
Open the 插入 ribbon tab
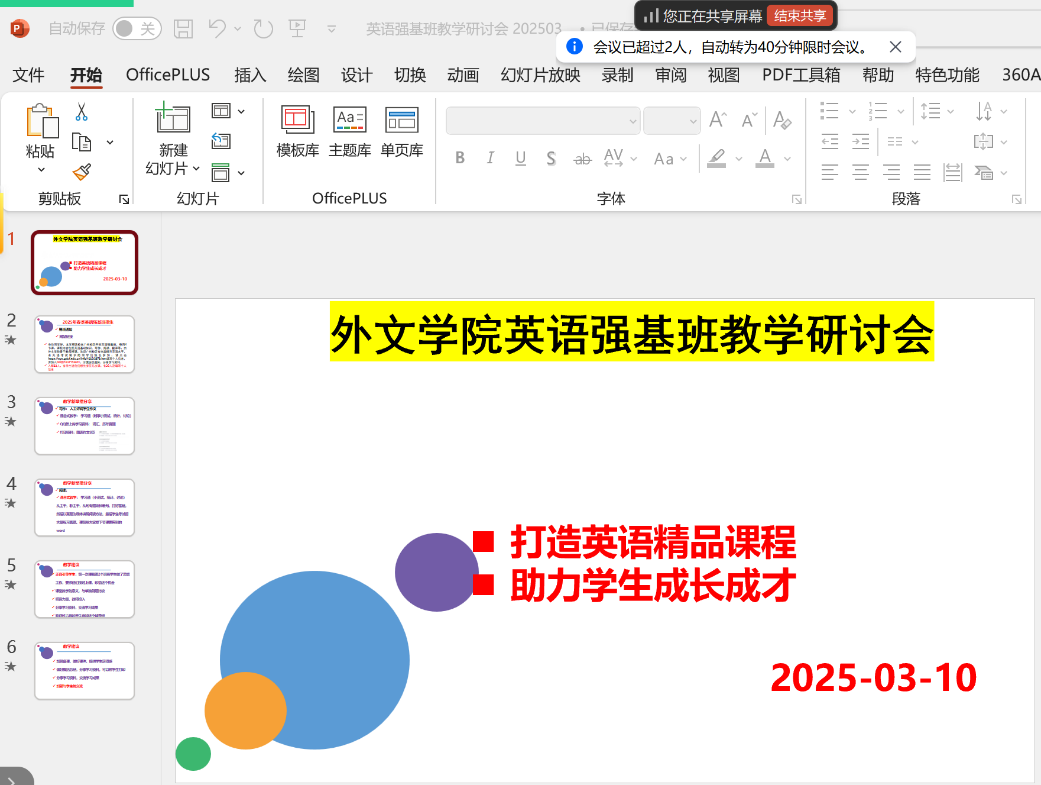250,75
